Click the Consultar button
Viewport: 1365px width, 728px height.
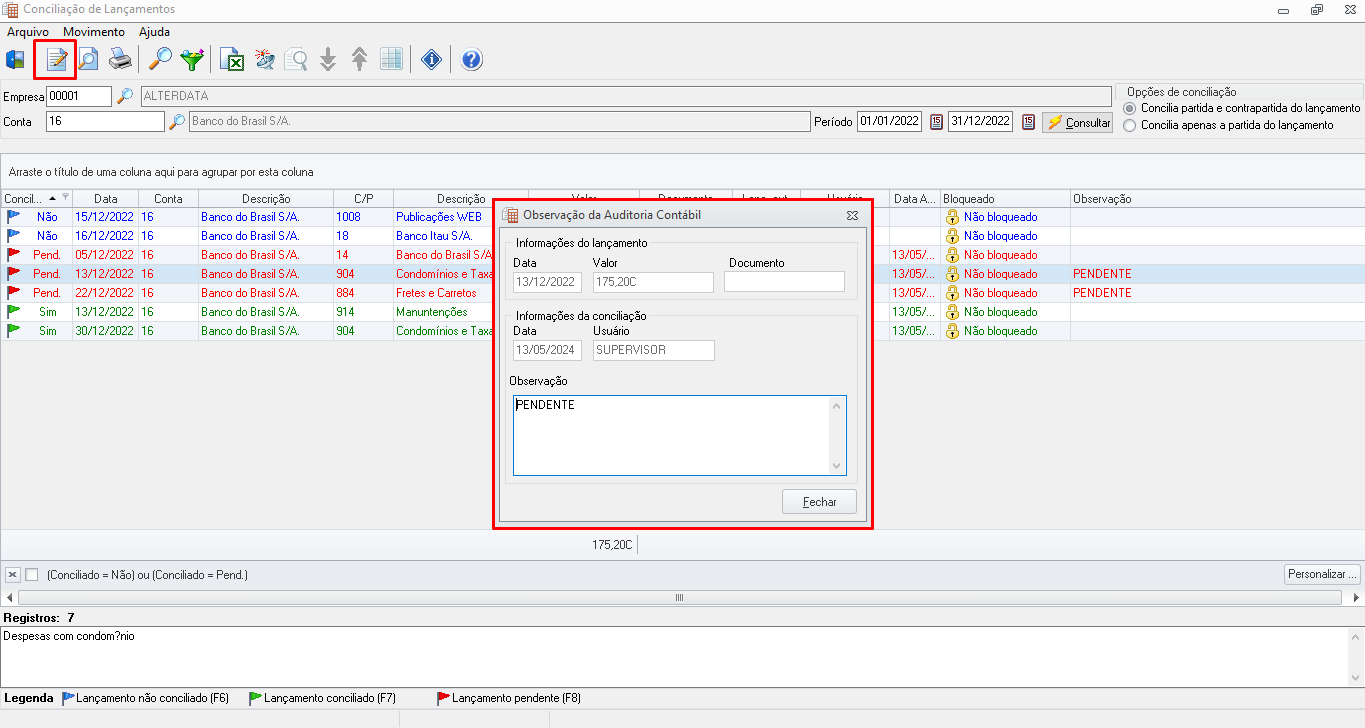[1078, 123]
